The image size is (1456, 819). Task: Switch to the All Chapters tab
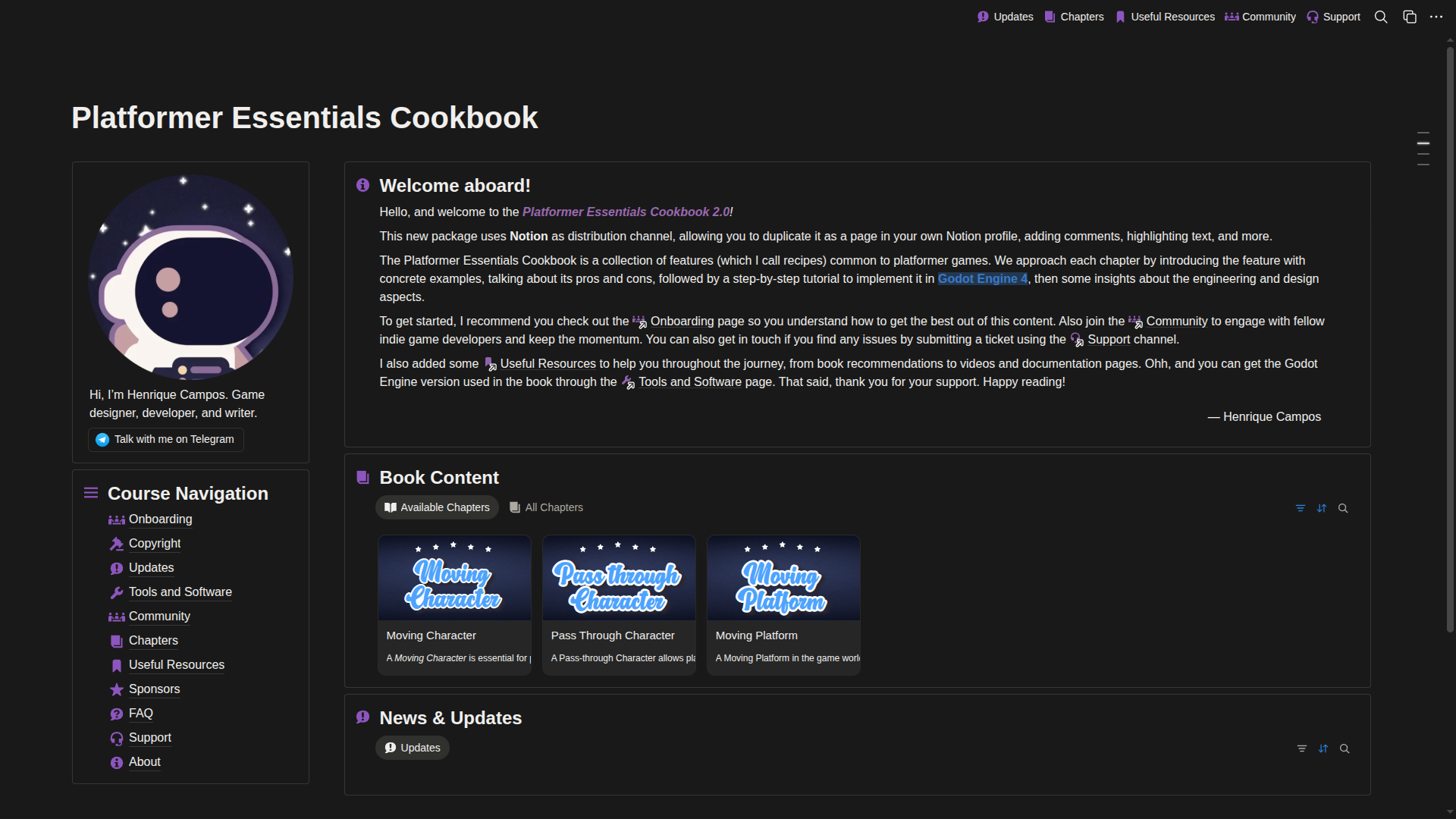546,507
